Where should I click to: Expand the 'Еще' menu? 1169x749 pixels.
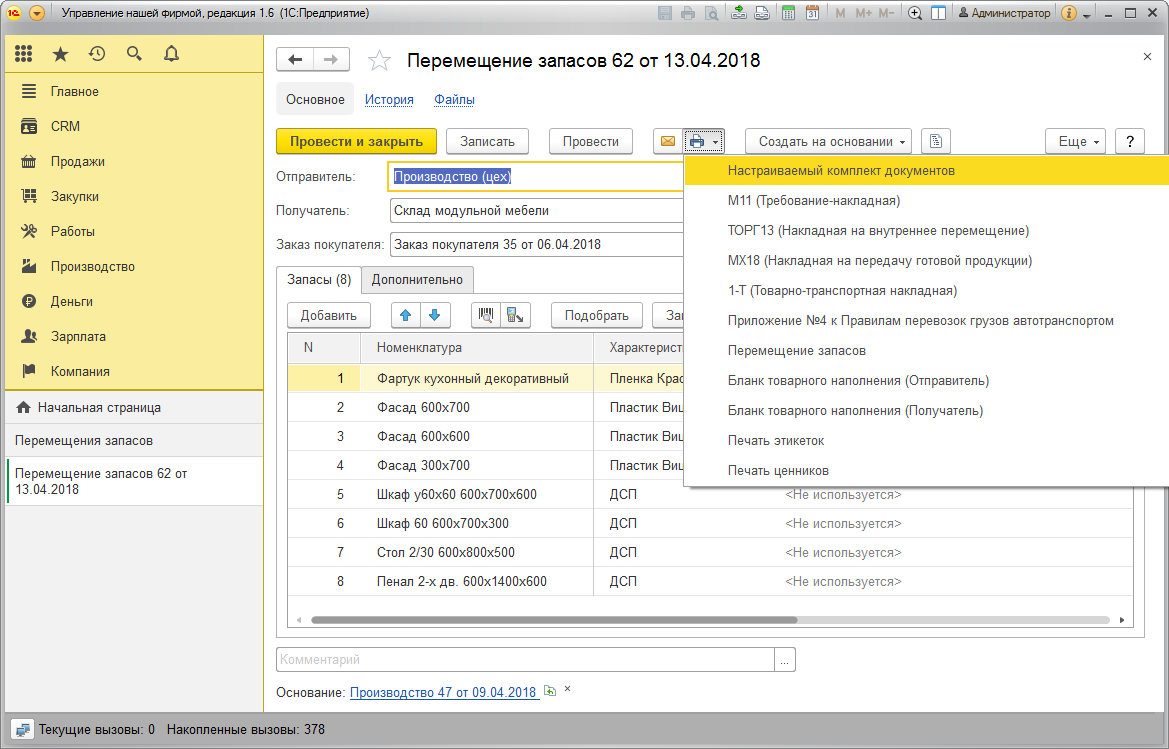[x=1075, y=141]
